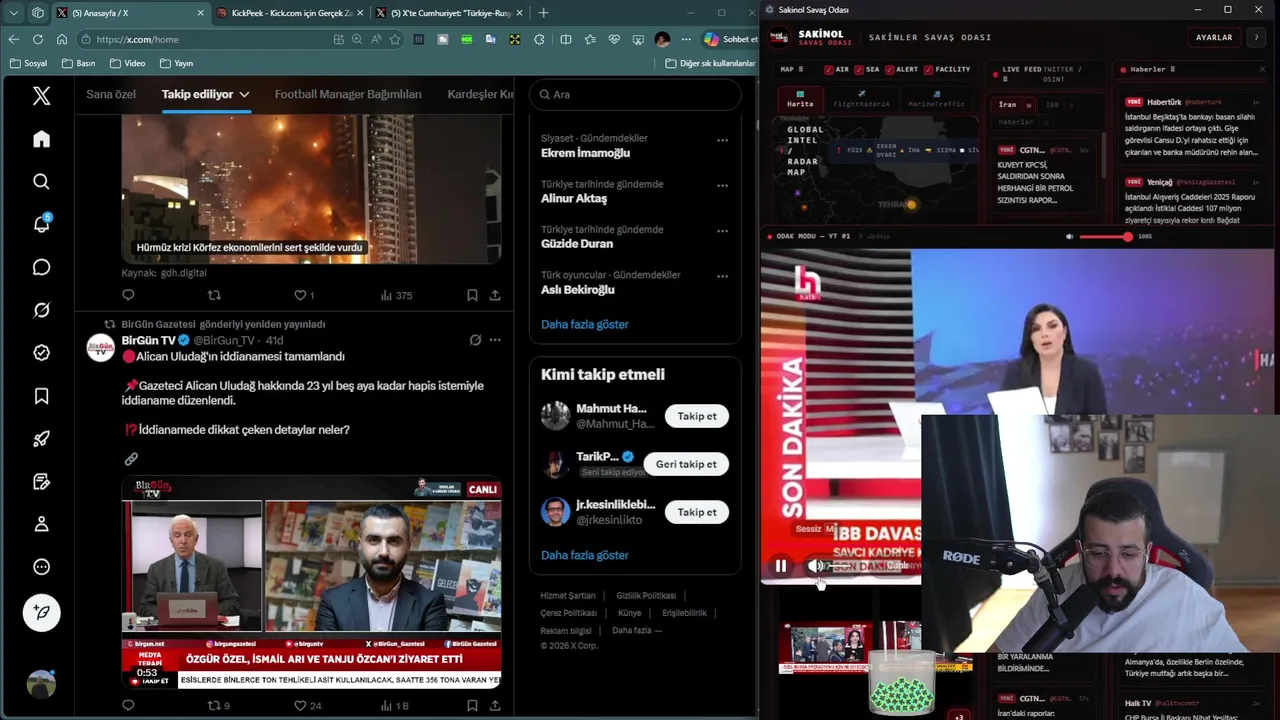Screen dimensions: 1280x720
Task: Open the More circle icon in sidebar
Action: (41, 567)
